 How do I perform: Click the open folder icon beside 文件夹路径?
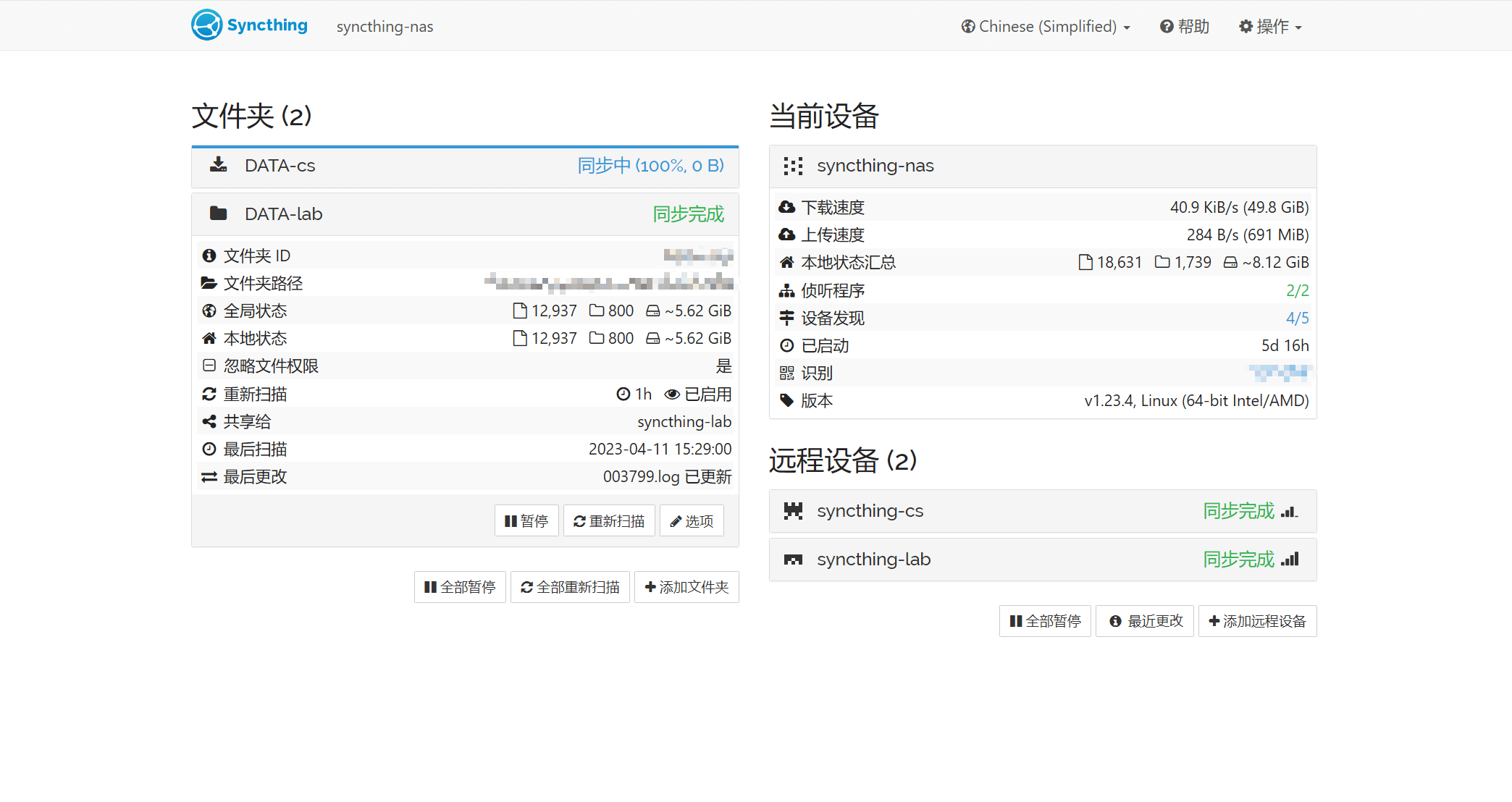tap(209, 283)
